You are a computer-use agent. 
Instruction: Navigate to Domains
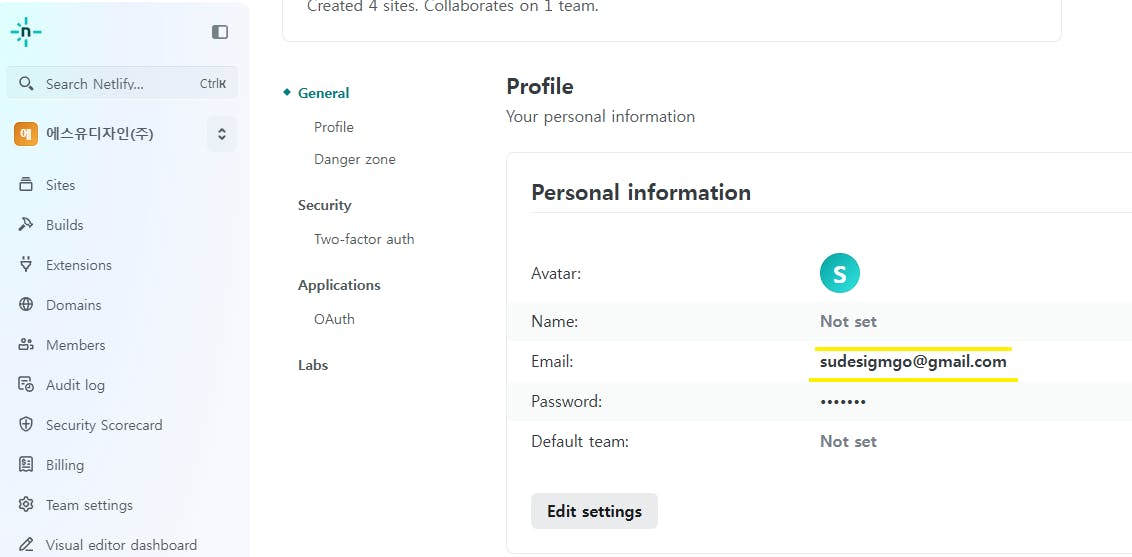pos(74,305)
